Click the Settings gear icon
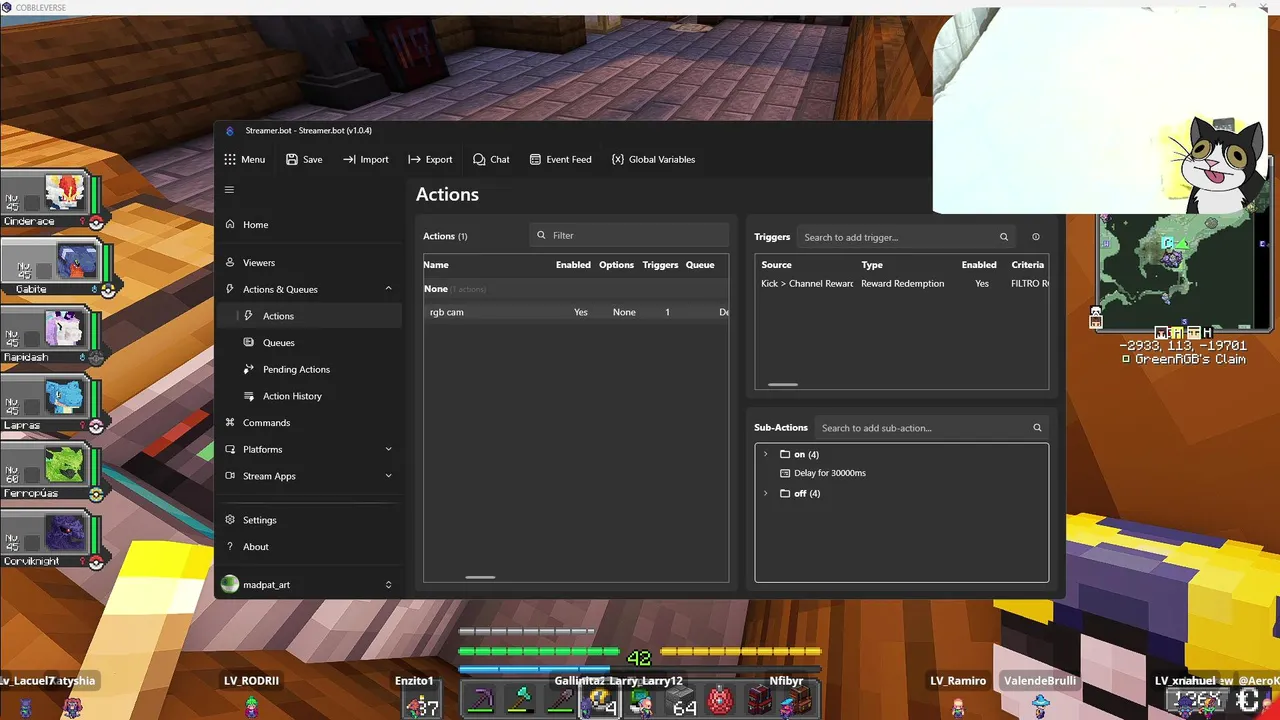The image size is (1280, 720). click(x=230, y=520)
